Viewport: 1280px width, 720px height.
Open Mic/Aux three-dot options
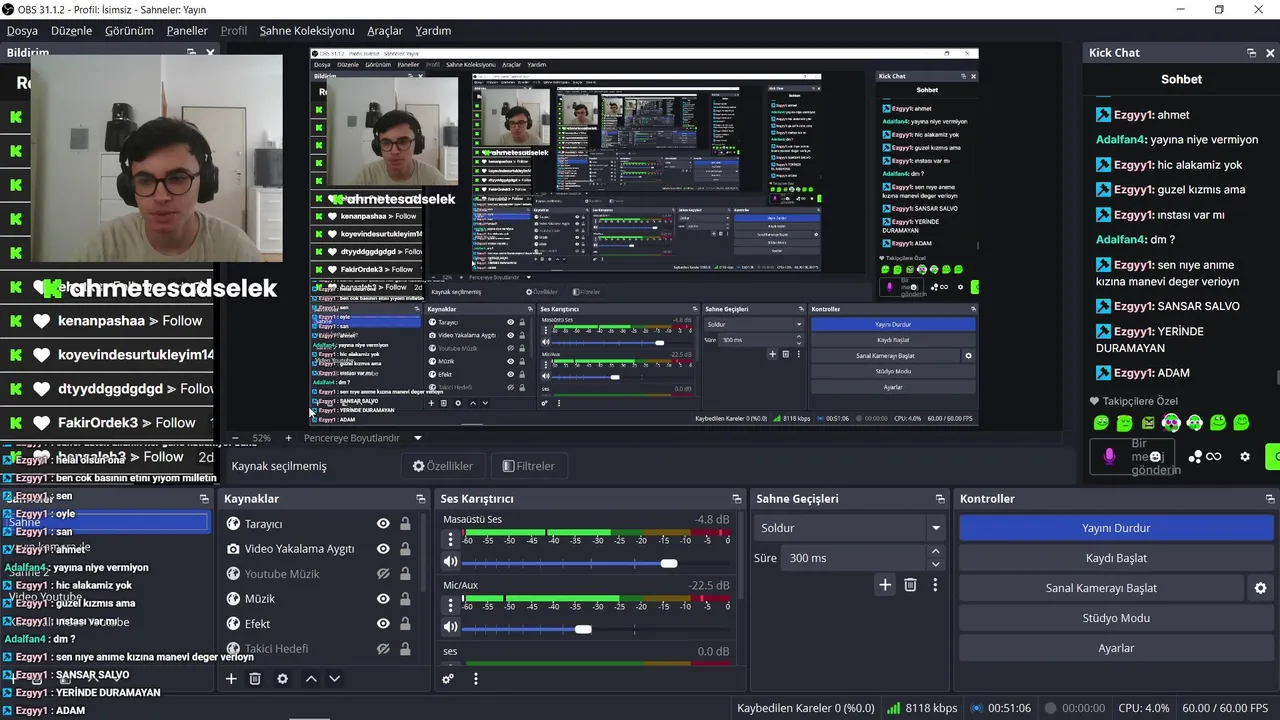(x=451, y=605)
